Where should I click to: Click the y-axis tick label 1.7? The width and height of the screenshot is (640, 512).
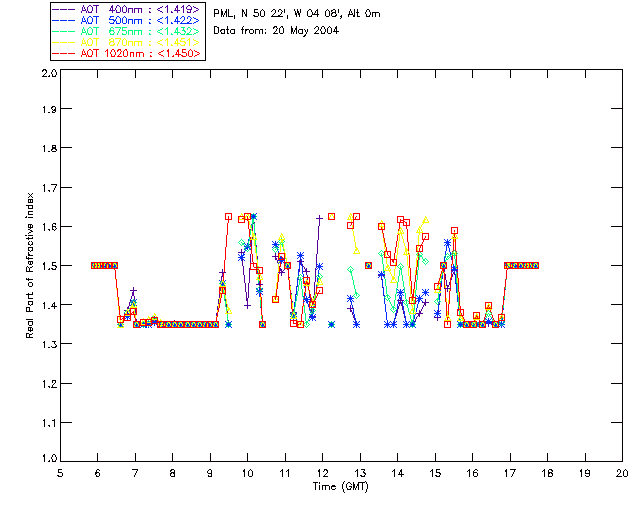pos(49,188)
